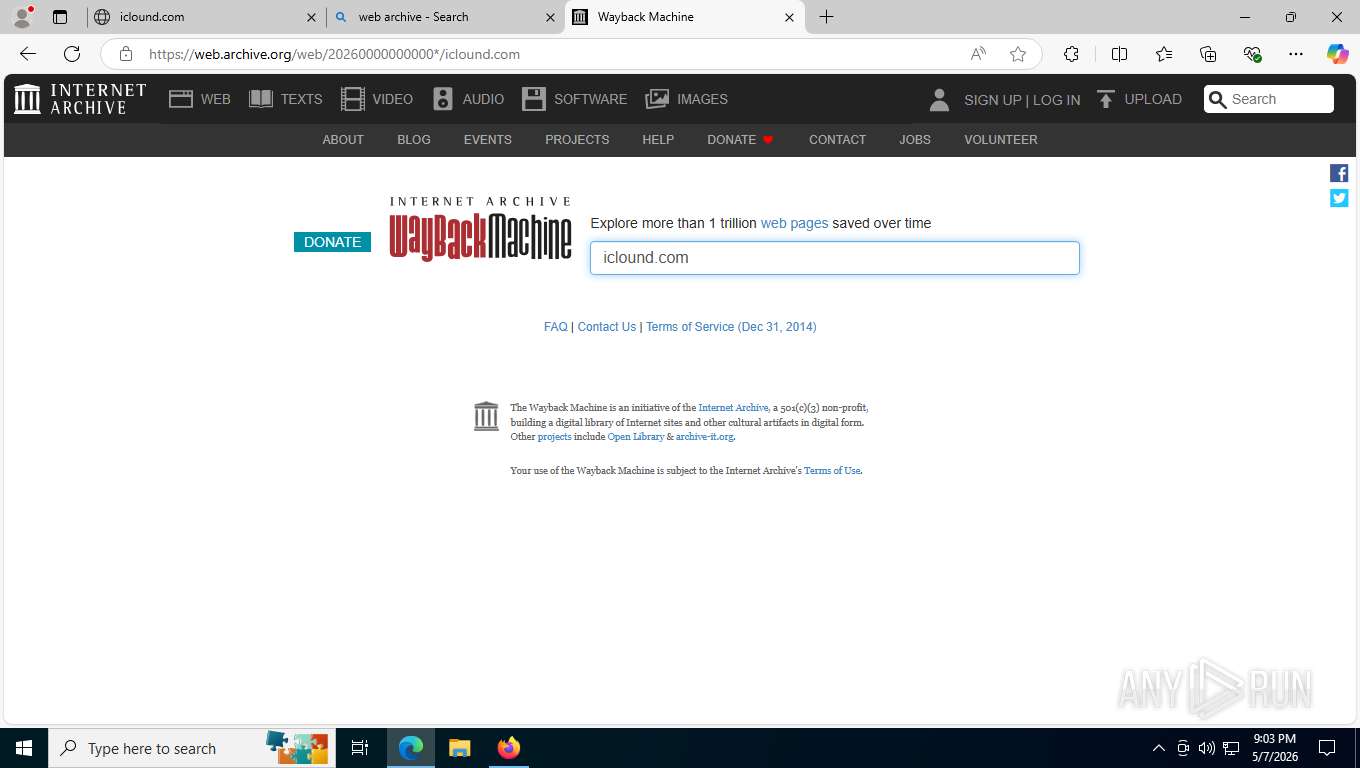Open a new browser tab
The image size is (1360, 768).
pyautogui.click(x=826, y=17)
